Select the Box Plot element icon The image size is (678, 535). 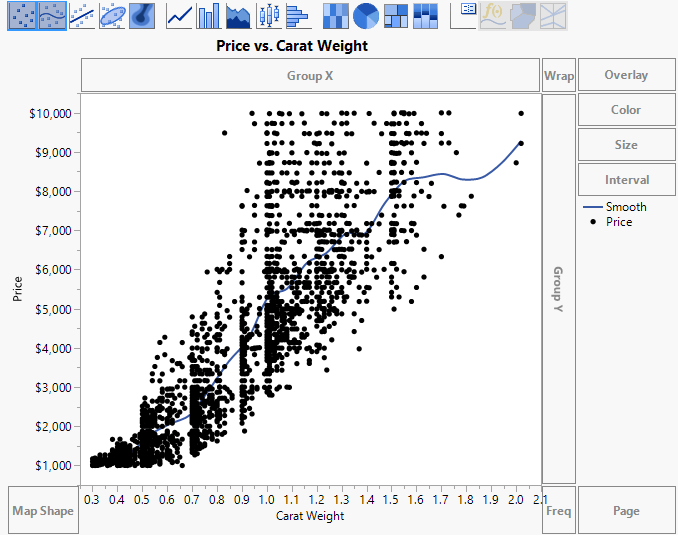click(269, 16)
